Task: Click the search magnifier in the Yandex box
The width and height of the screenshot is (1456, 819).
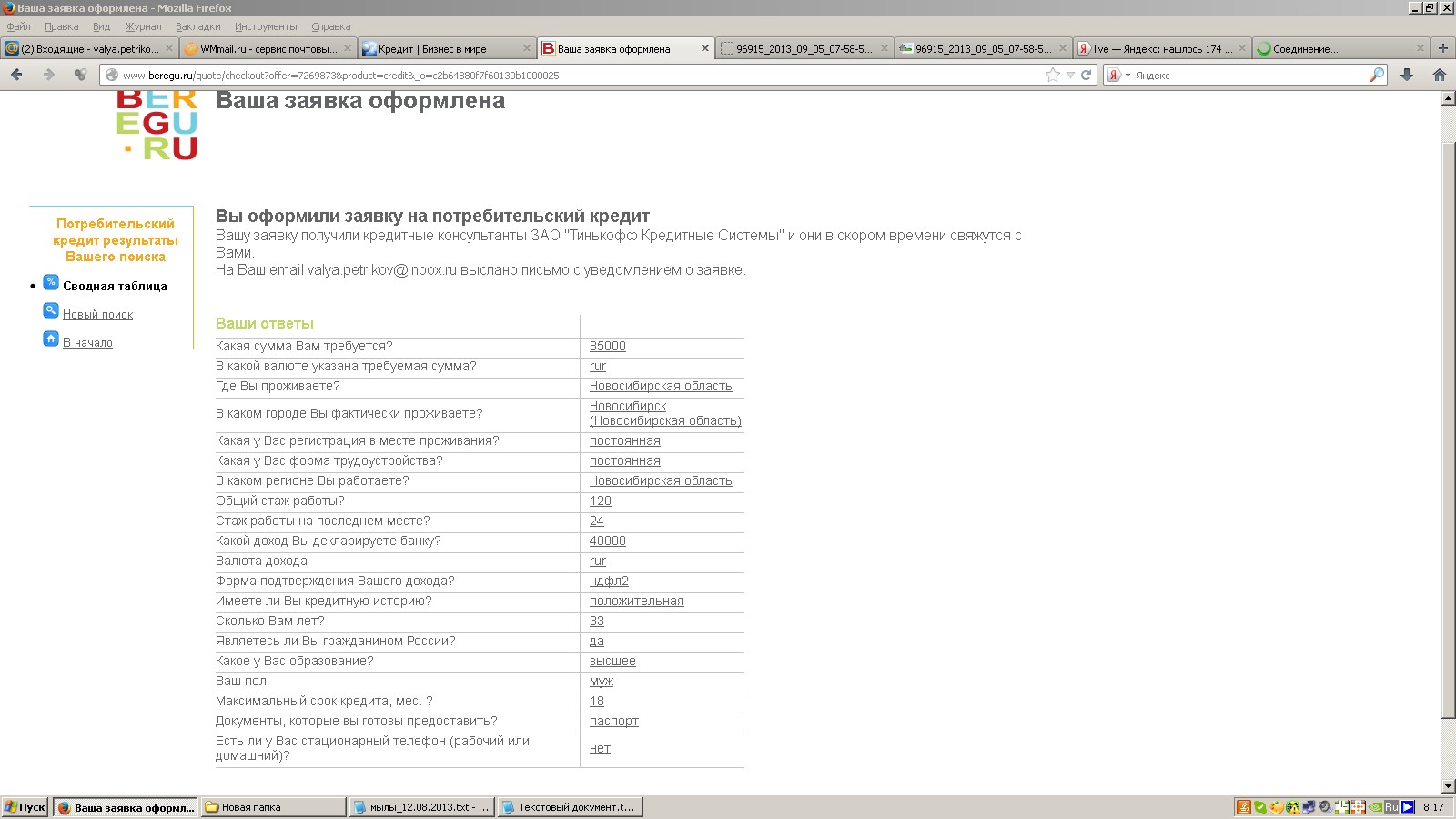Action: coord(1377,75)
